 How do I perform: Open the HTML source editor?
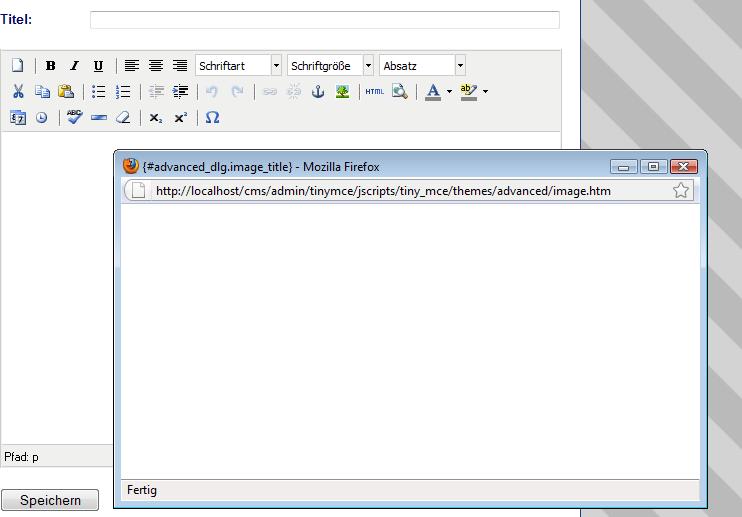click(374, 92)
